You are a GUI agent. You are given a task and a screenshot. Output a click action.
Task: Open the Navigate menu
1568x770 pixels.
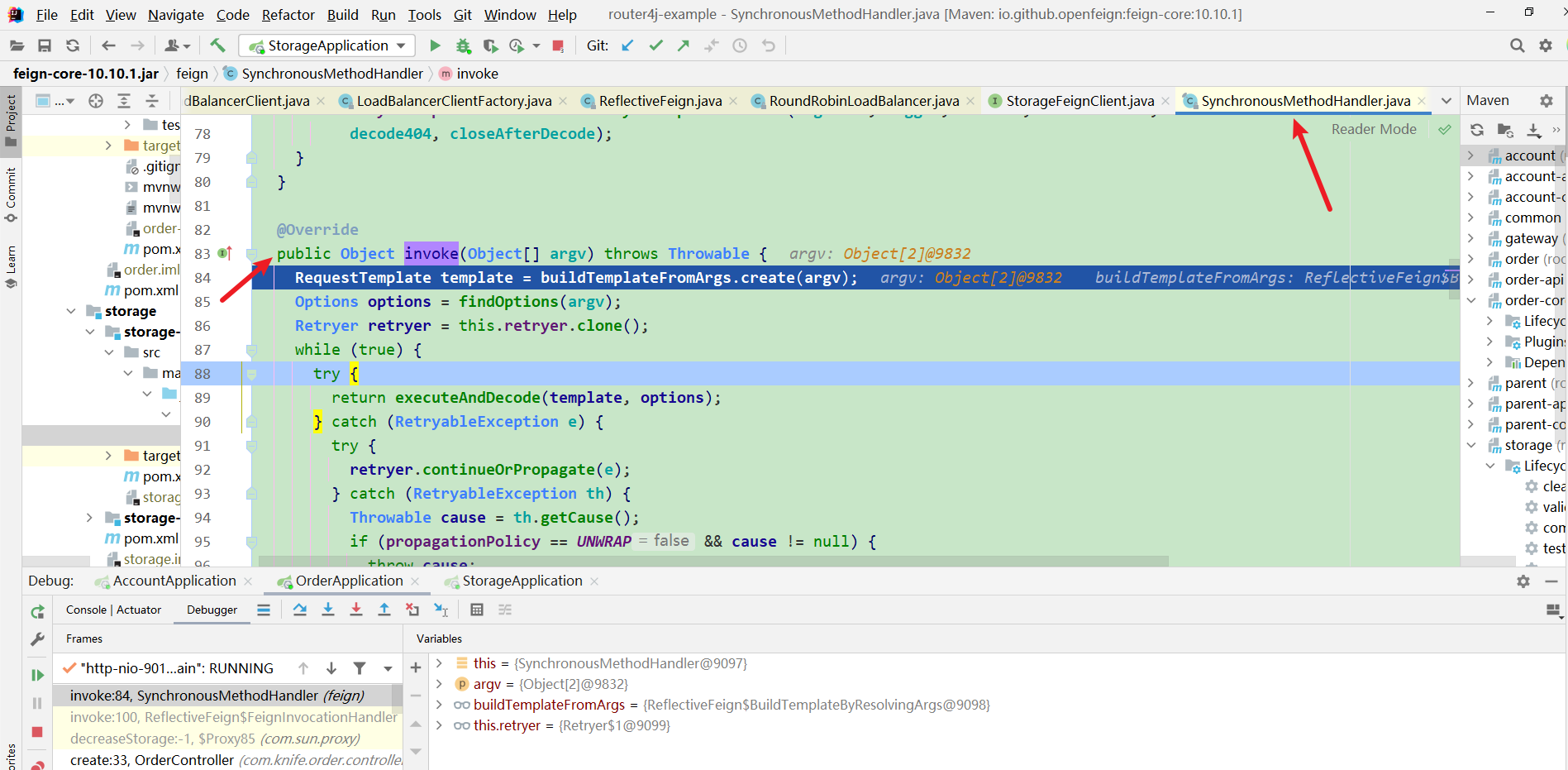coord(175,14)
